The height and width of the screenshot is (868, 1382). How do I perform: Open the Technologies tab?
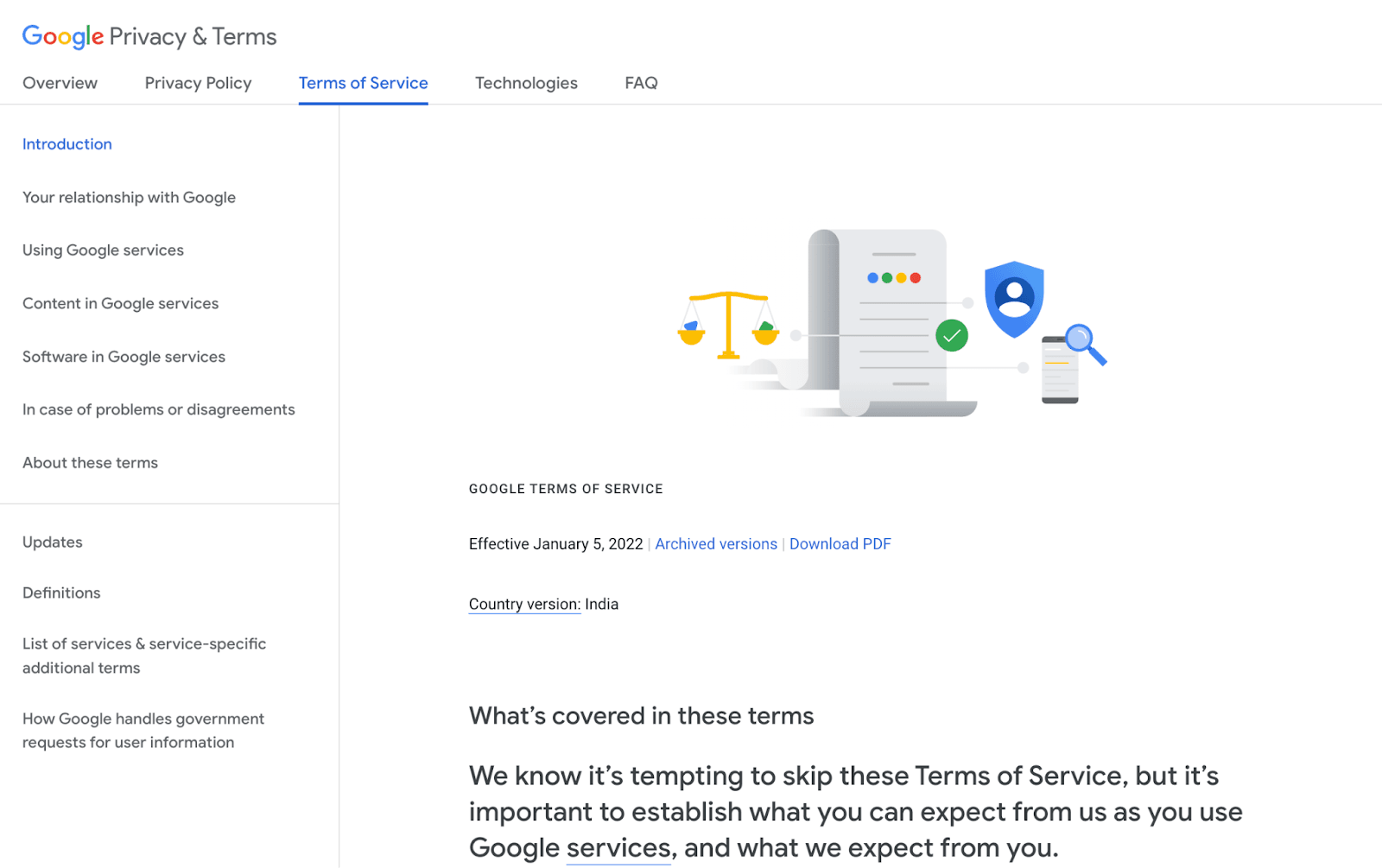tap(526, 83)
